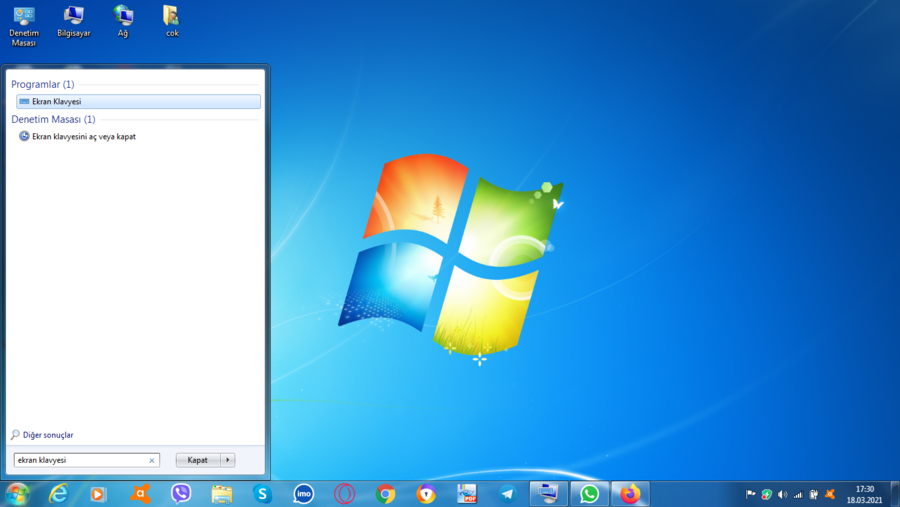Open Action Center flag tray icon
This screenshot has height=507, width=900.
tap(750, 494)
